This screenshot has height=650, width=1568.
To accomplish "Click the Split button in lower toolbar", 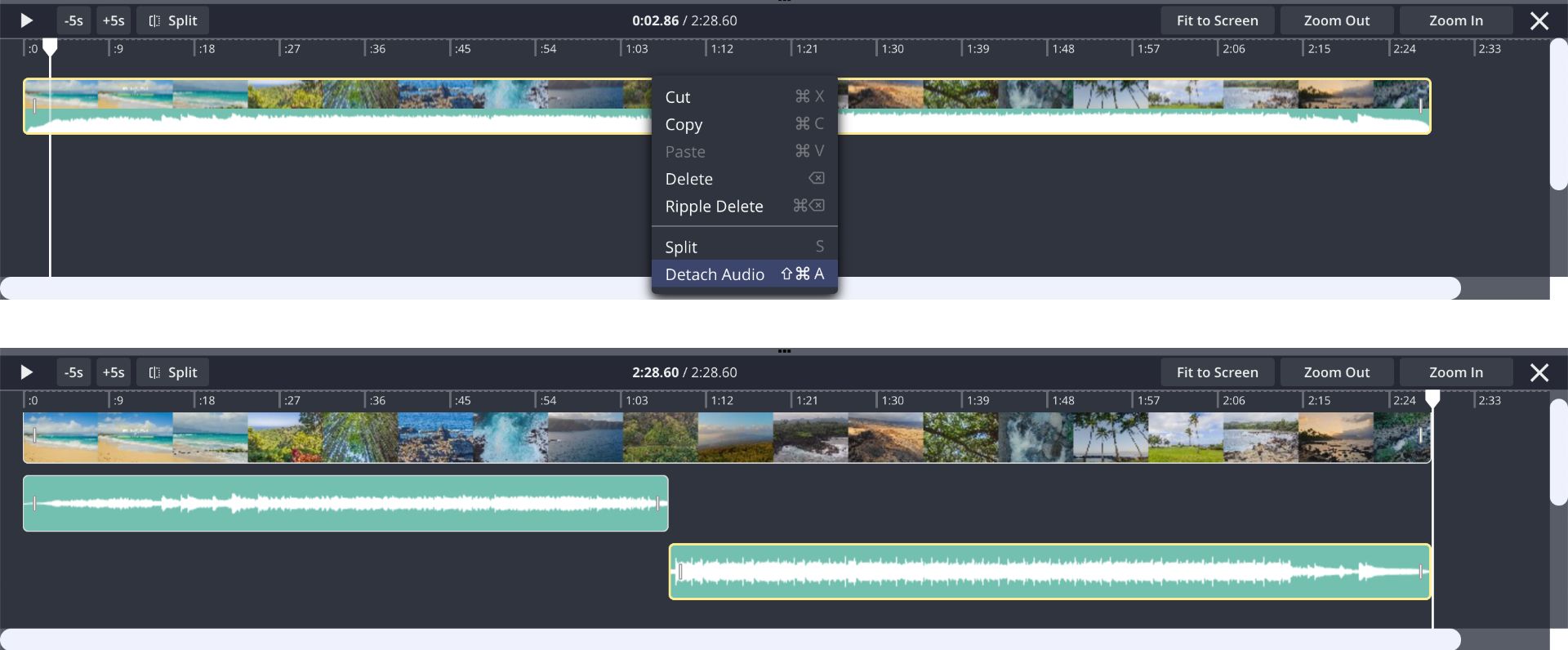I will tap(172, 372).
